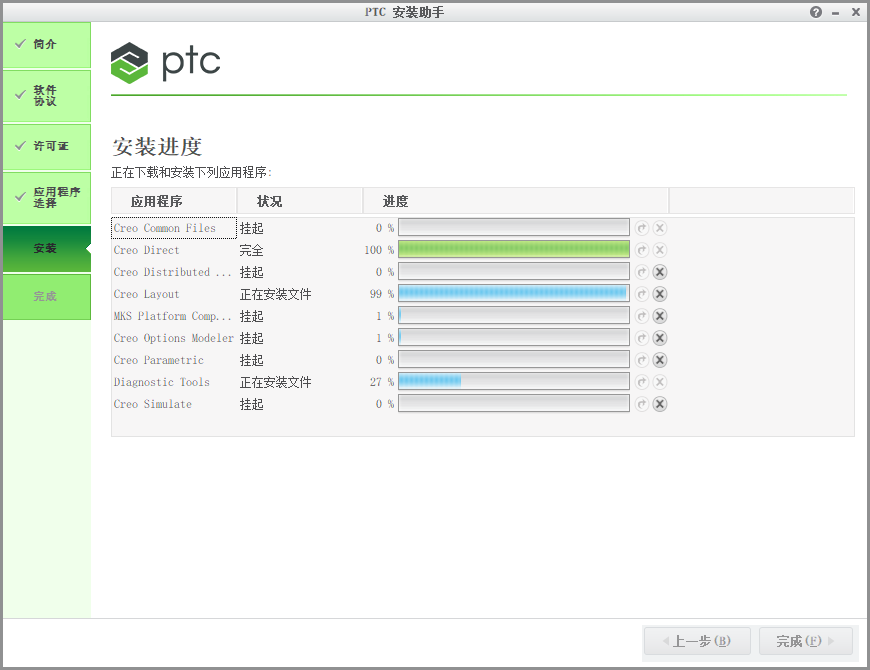Viewport: 870px width, 670px height.
Task: Click the retry icon for Creo Direct
Action: tap(642, 250)
